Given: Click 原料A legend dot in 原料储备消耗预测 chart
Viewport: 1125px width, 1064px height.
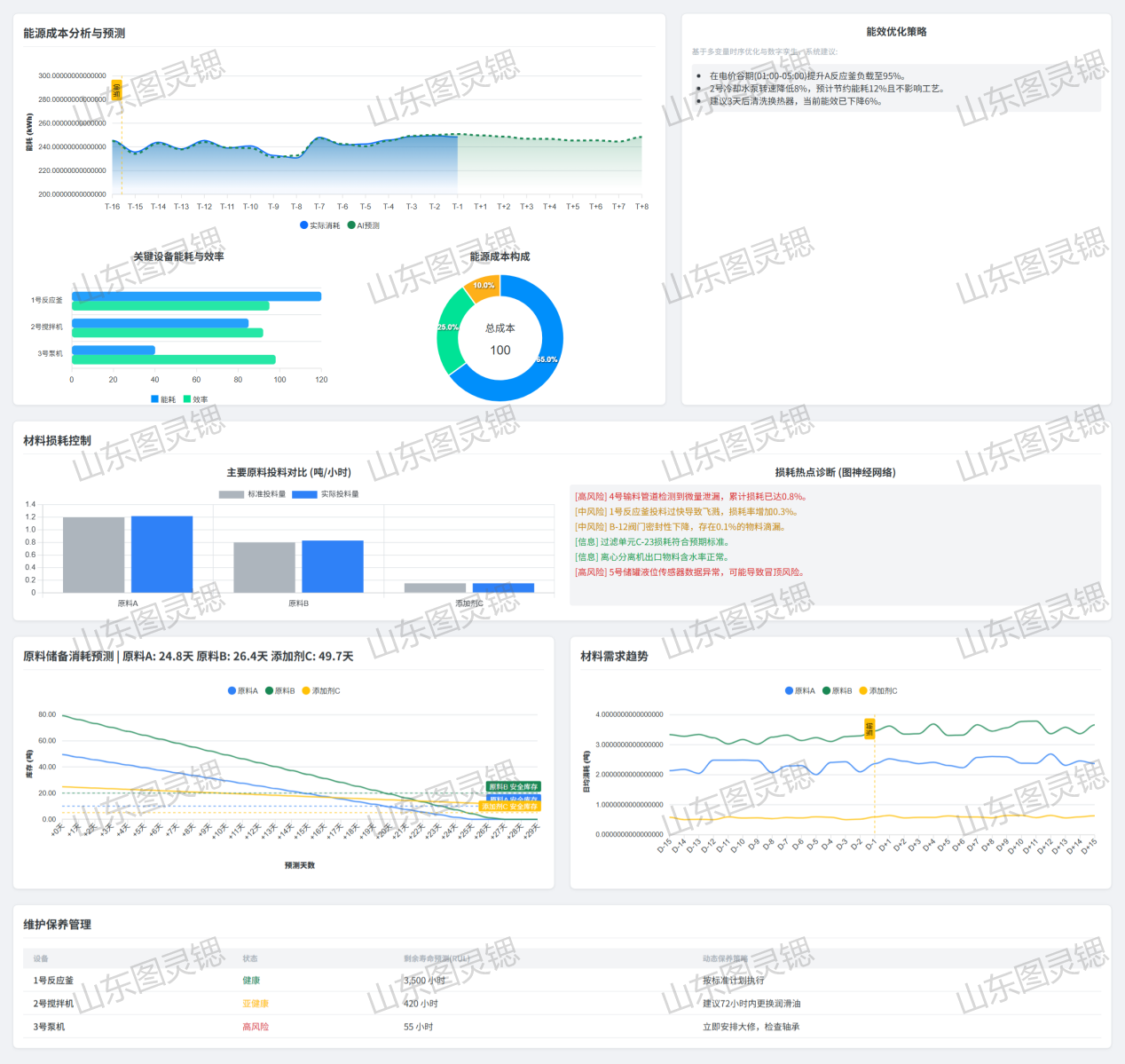Looking at the screenshot, I should tap(232, 690).
